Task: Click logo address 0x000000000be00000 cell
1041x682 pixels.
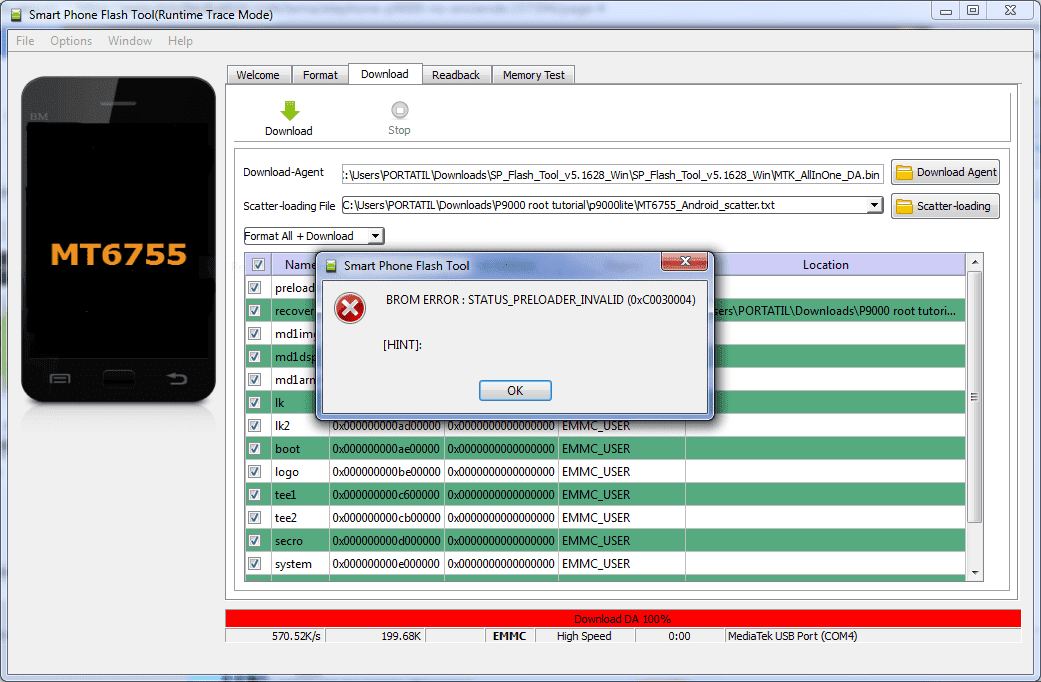Action: (x=386, y=472)
